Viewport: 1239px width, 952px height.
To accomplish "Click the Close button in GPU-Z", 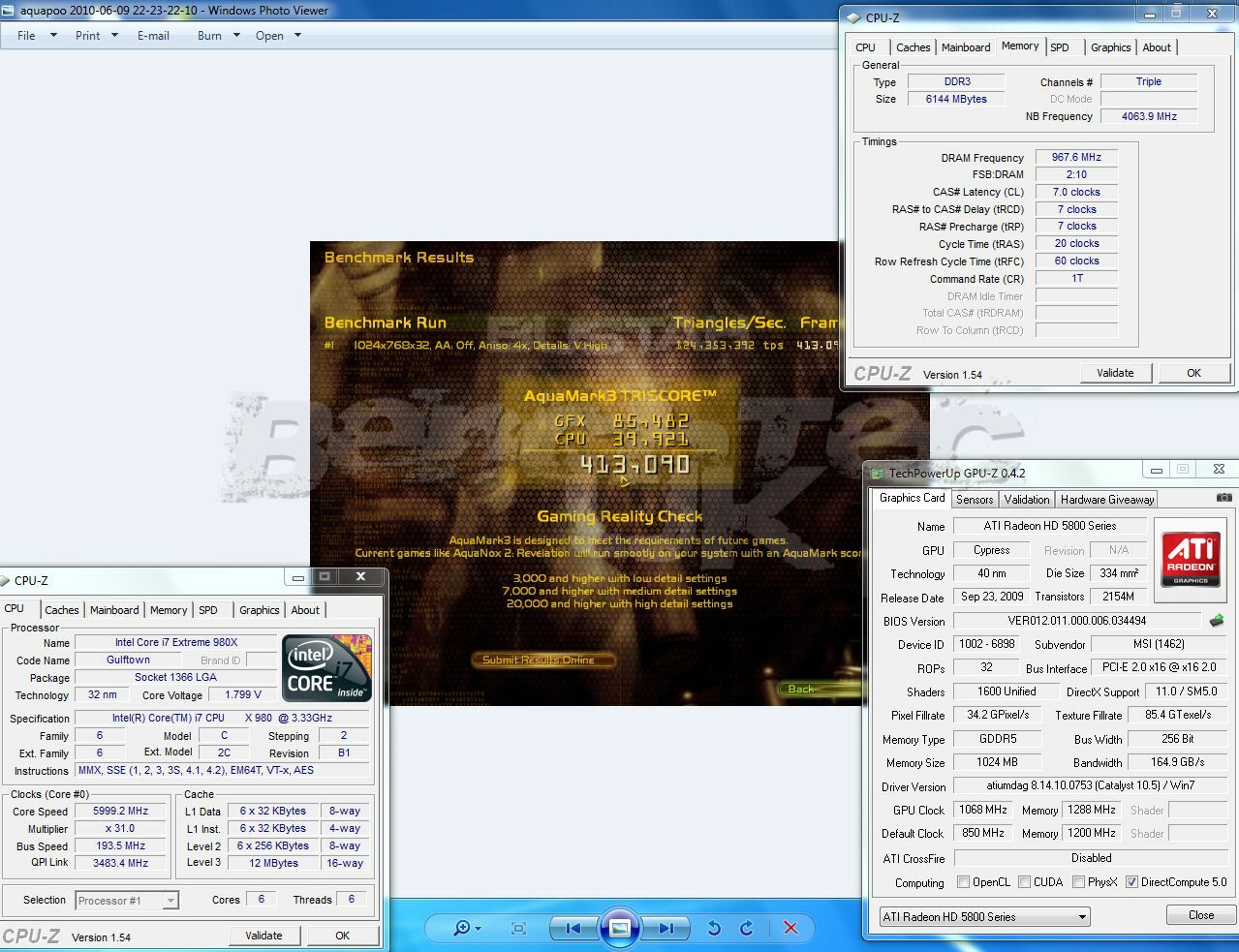I will coord(1201,915).
